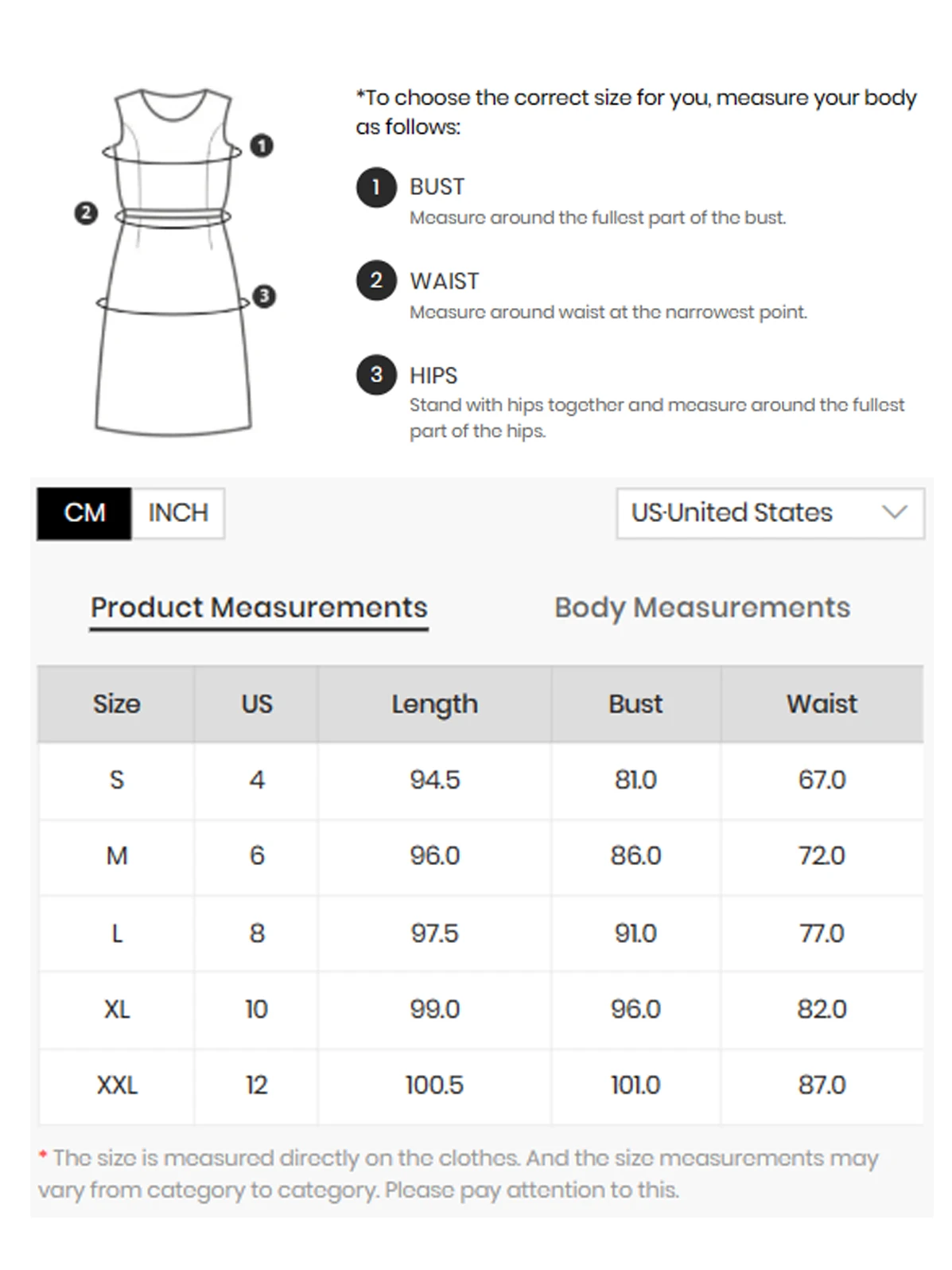Click the WAIST step 2 circle icon
Screen dimensions: 952x1270
point(376,281)
